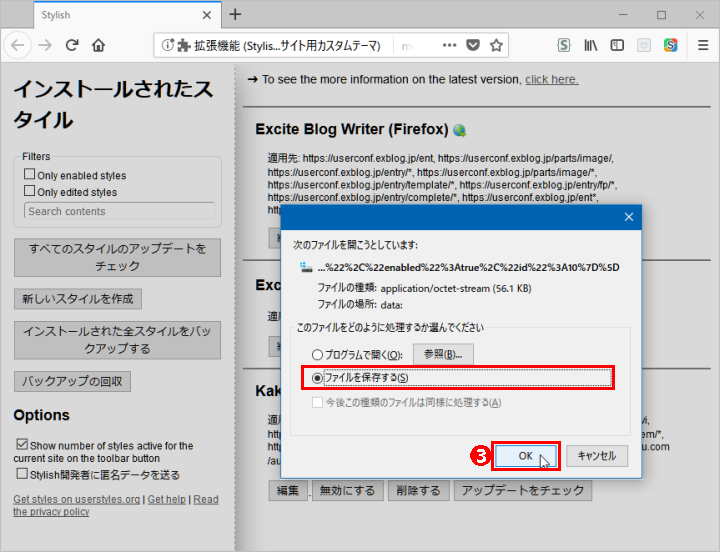Open the Firefox home page

tap(98, 45)
